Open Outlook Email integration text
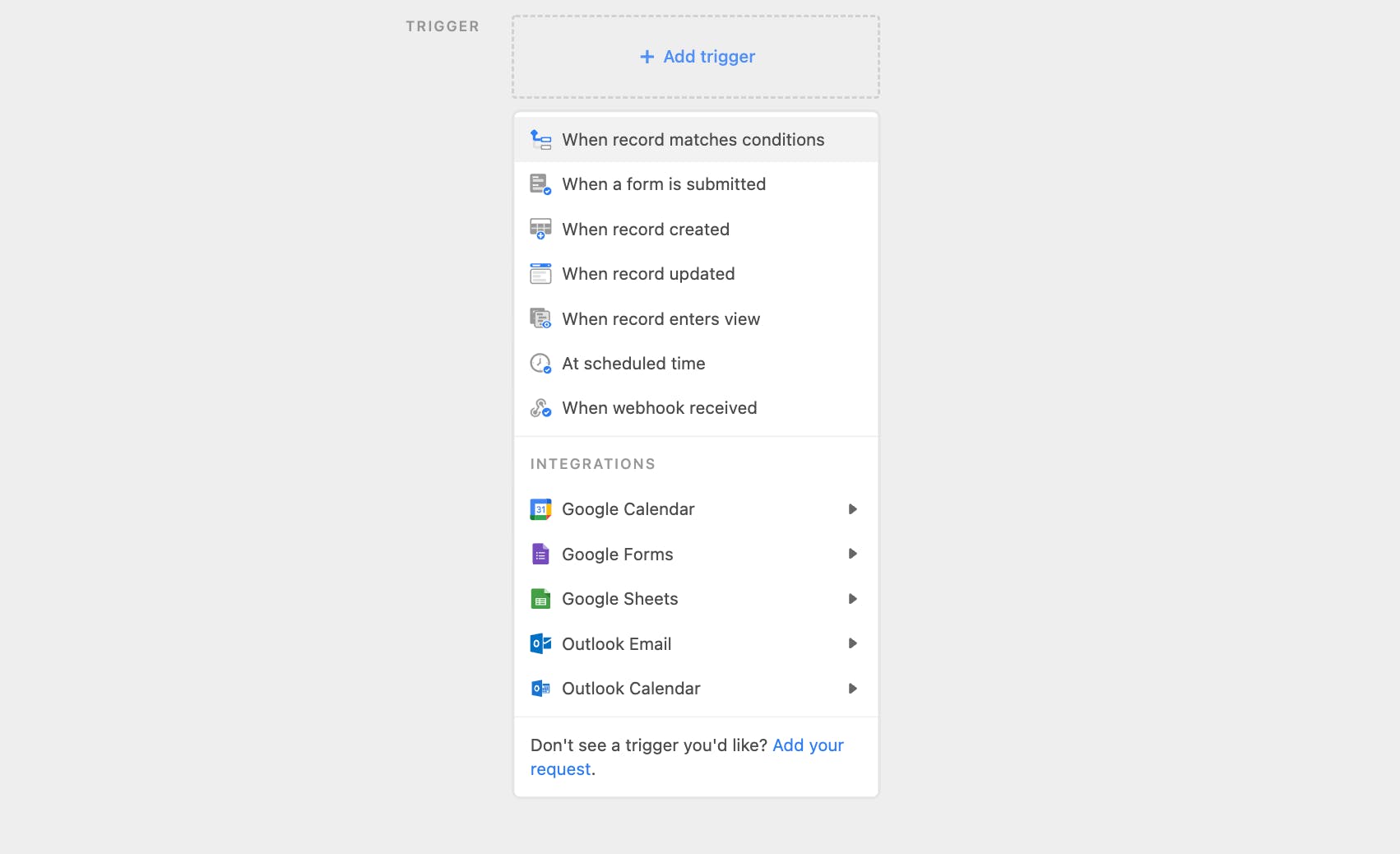The height and width of the screenshot is (854, 1400). [617, 644]
